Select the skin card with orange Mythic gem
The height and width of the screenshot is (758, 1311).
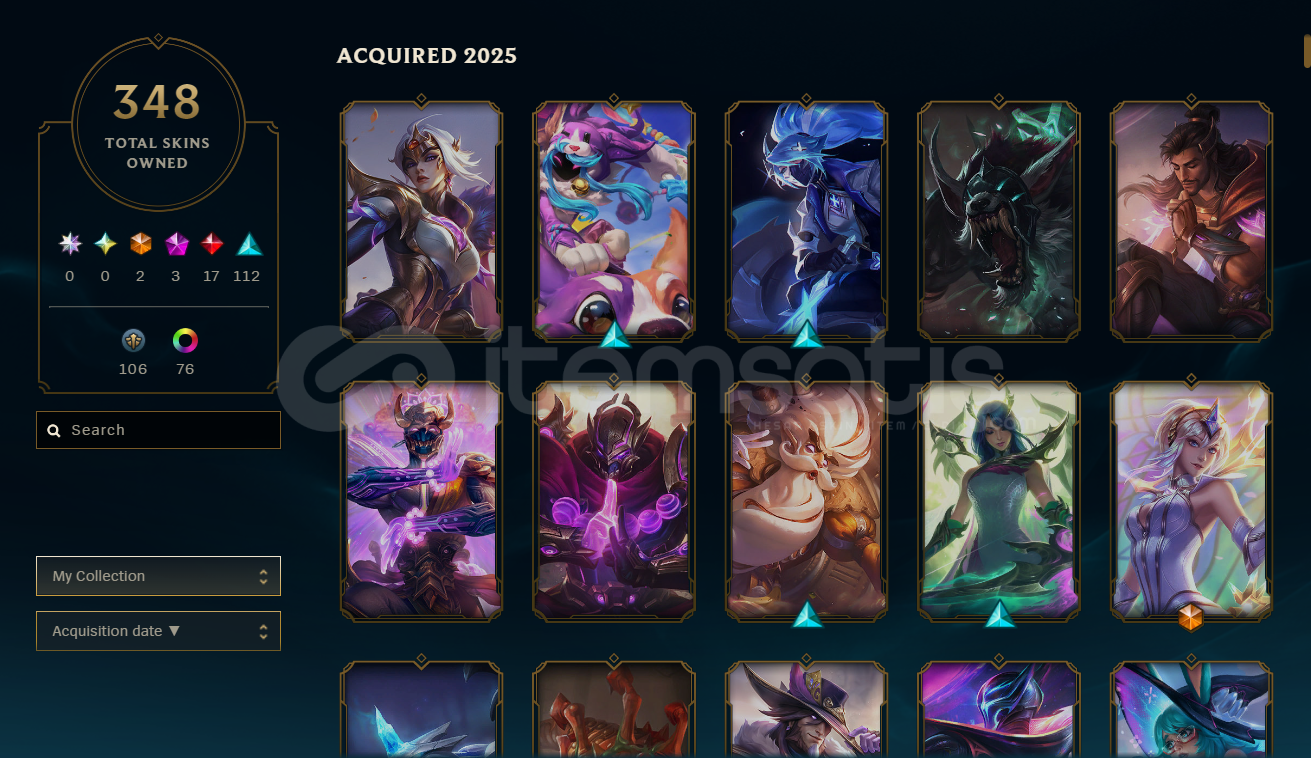1191,500
